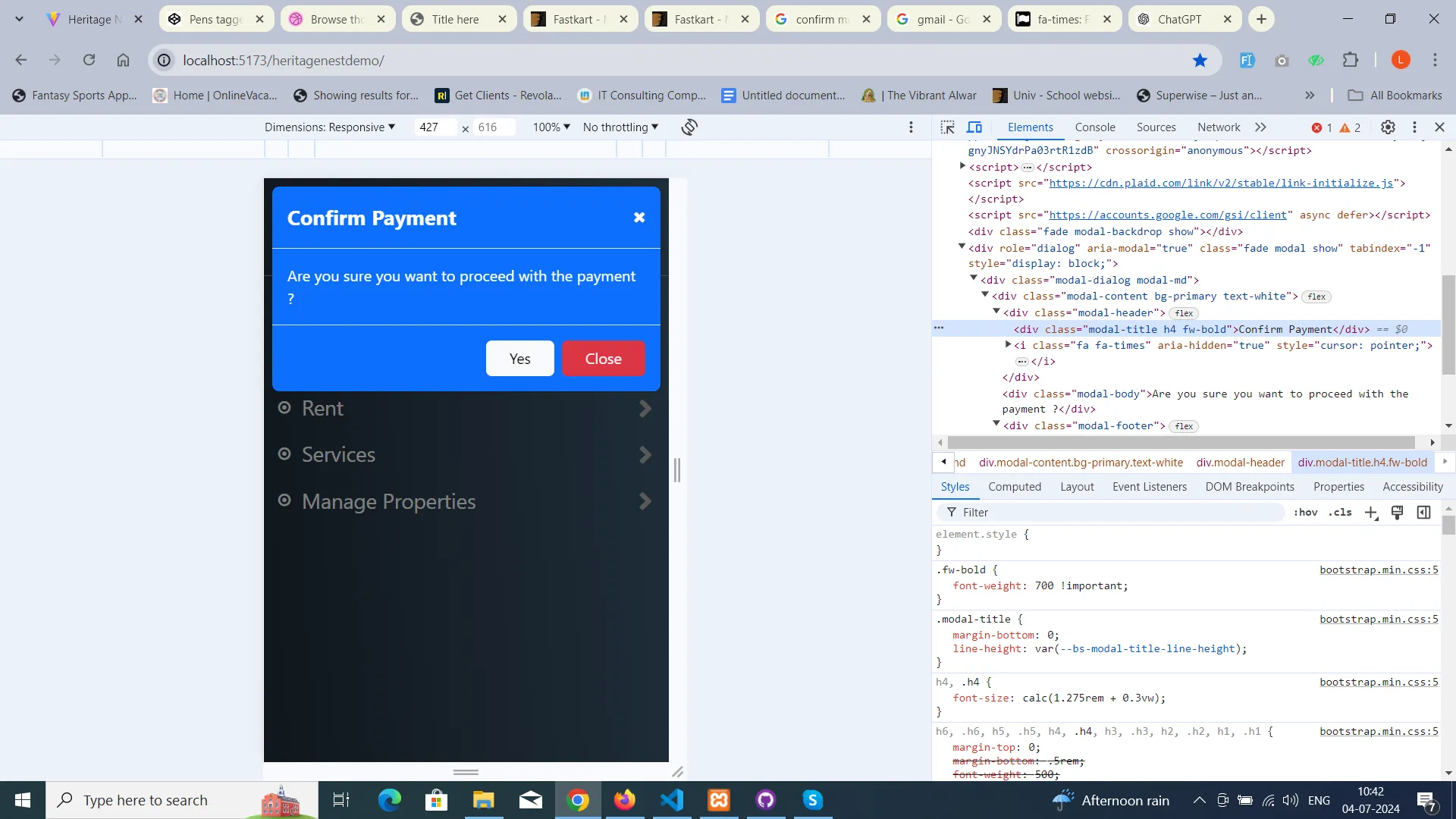Open the Computed styles tab
1456x819 pixels.
pyautogui.click(x=1014, y=487)
